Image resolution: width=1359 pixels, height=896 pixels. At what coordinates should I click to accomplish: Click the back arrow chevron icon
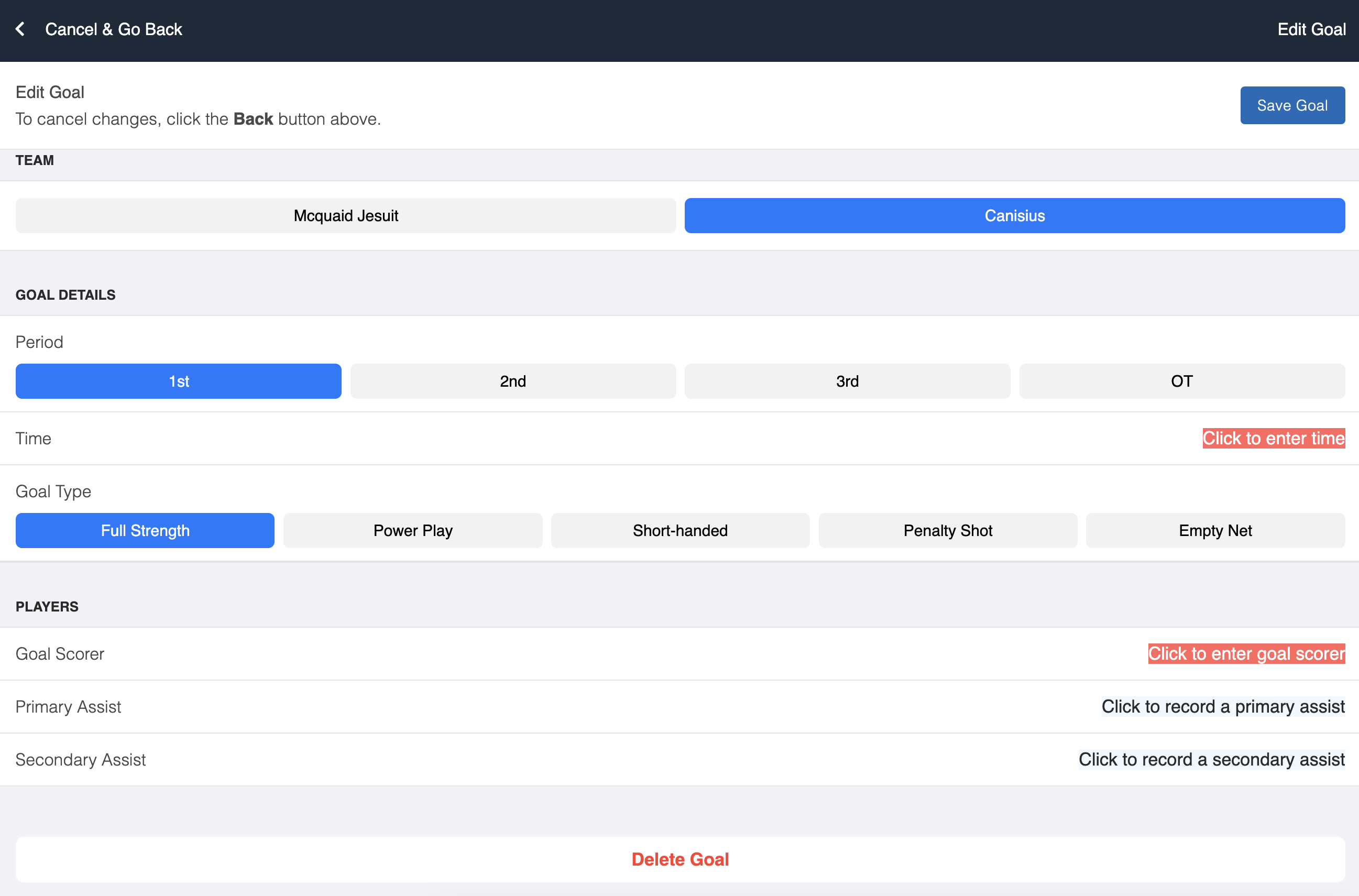[x=20, y=29]
